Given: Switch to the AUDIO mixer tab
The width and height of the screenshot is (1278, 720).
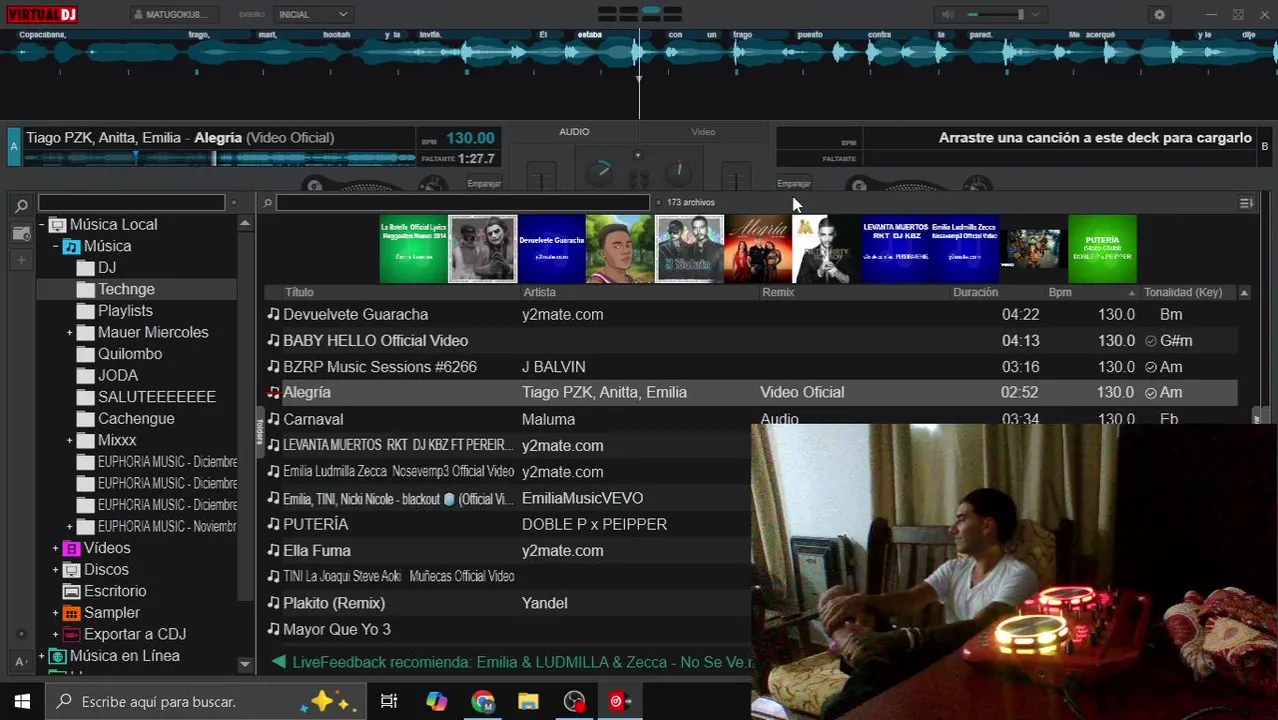Looking at the screenshot, I should pyautogui.click(x=574, y=132).
